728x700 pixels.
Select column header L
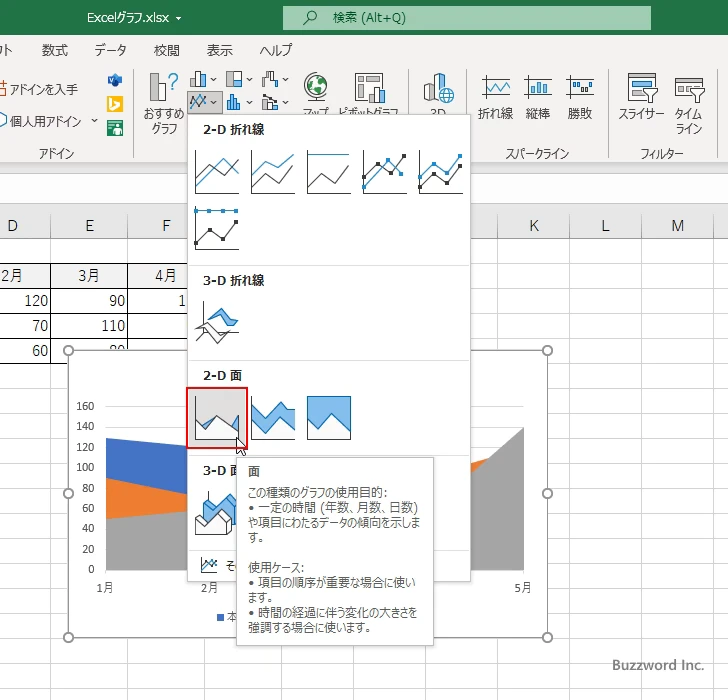click(x=605, y=226)
